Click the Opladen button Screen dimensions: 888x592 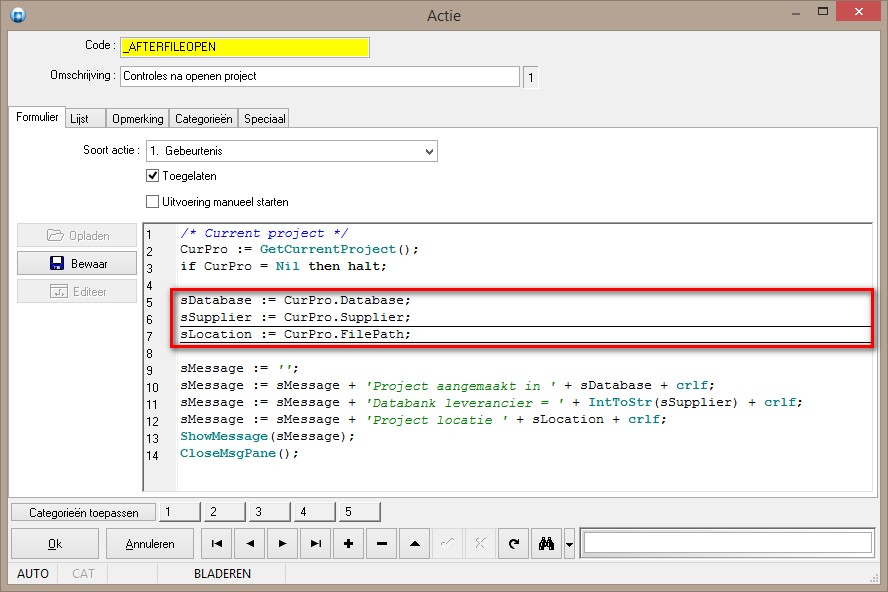[x=77, y=235]
